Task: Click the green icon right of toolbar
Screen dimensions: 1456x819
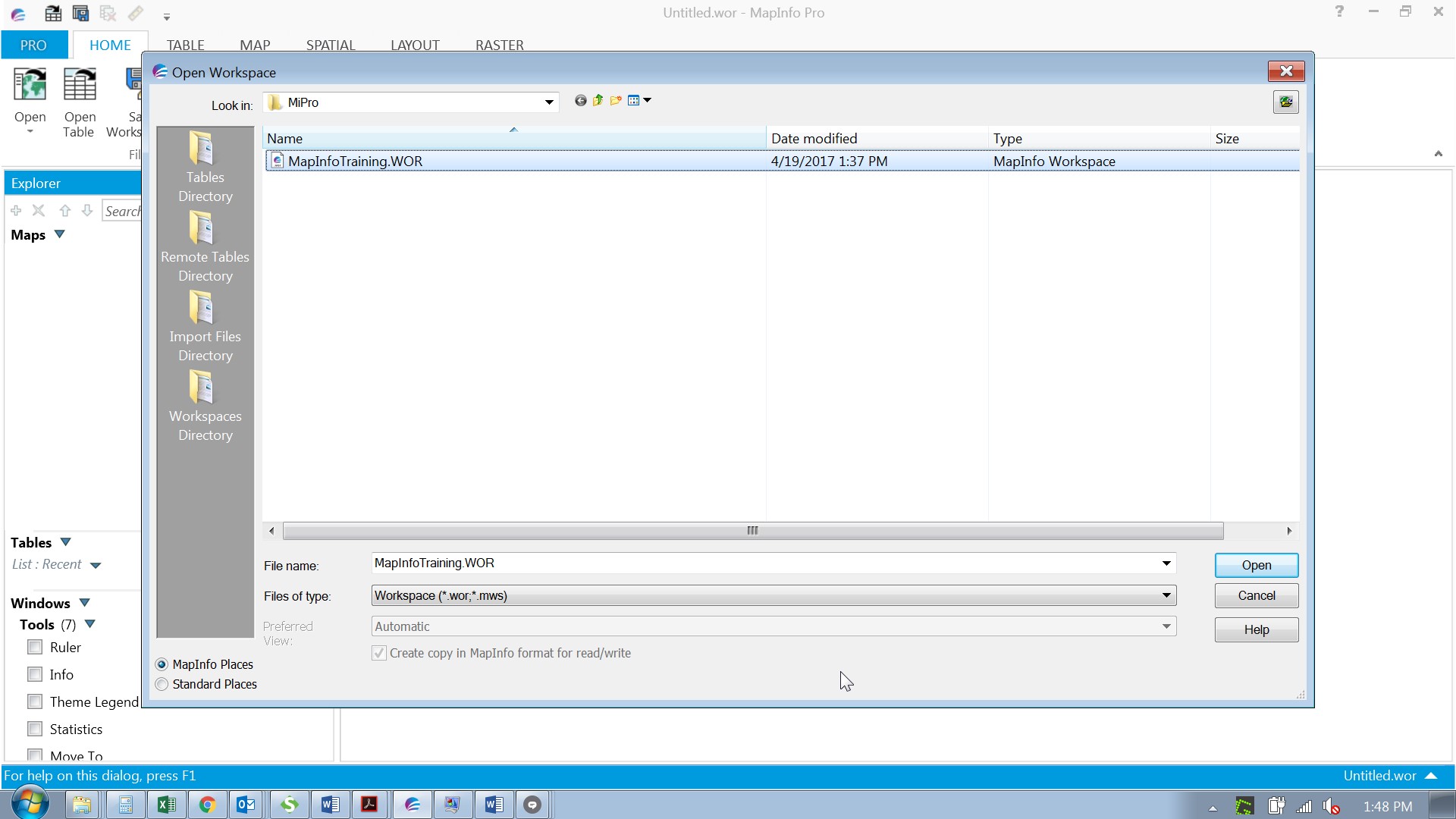Action: coord(1285,102)
